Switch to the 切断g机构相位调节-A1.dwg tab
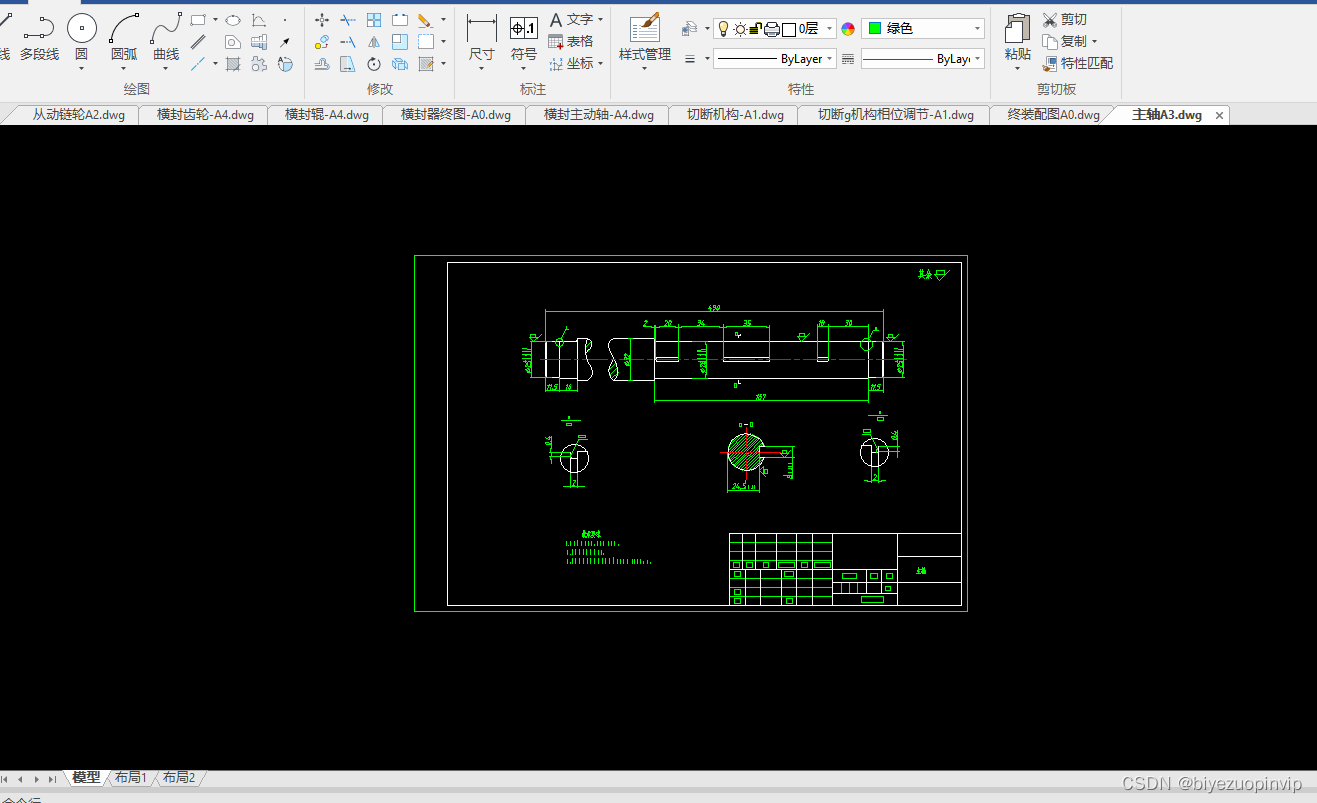This screenshot has height=803, width=1317. 895,114
